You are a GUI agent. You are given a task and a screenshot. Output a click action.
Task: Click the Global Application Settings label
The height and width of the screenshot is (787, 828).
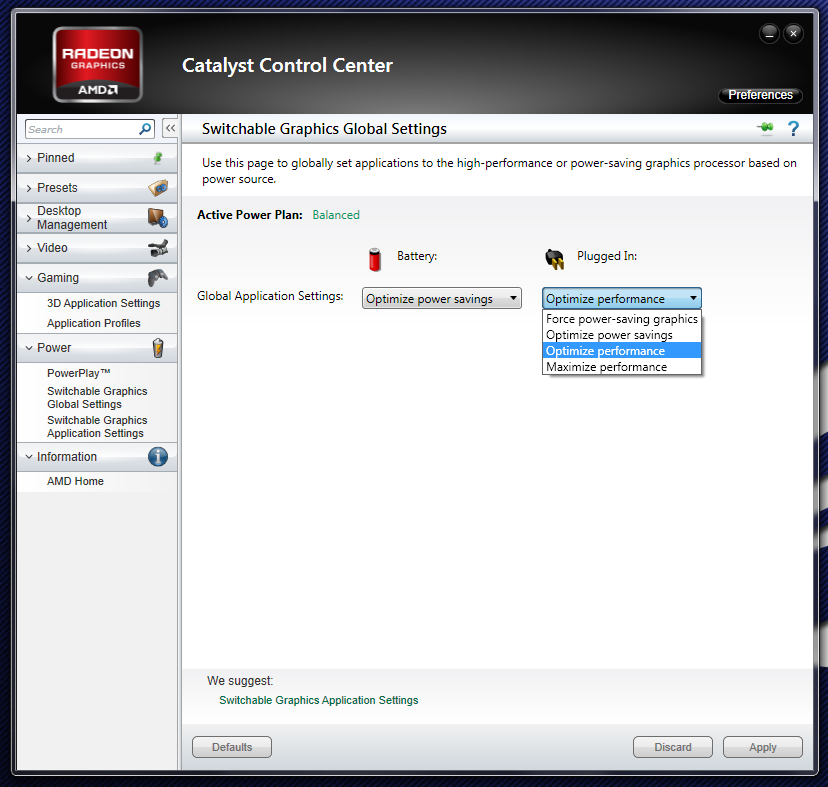(x=270, y=296)
